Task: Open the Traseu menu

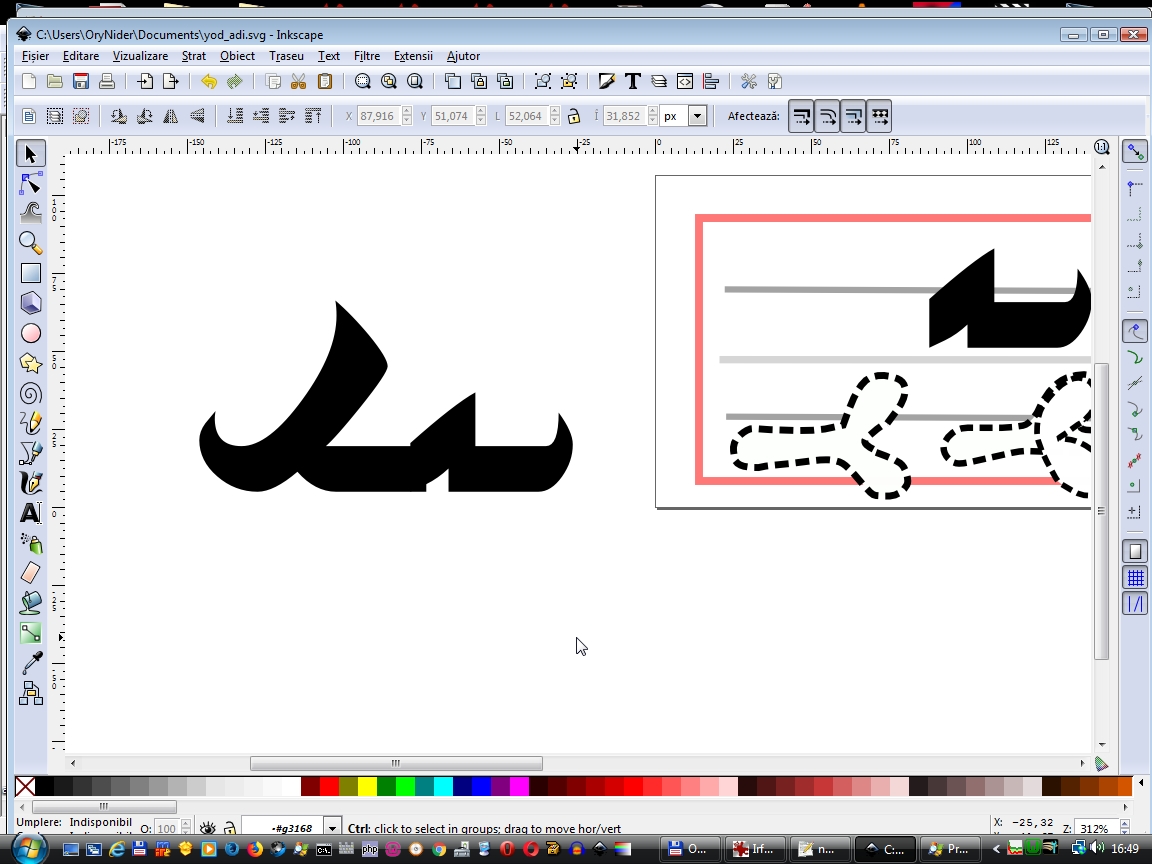Action: (286, 56)
